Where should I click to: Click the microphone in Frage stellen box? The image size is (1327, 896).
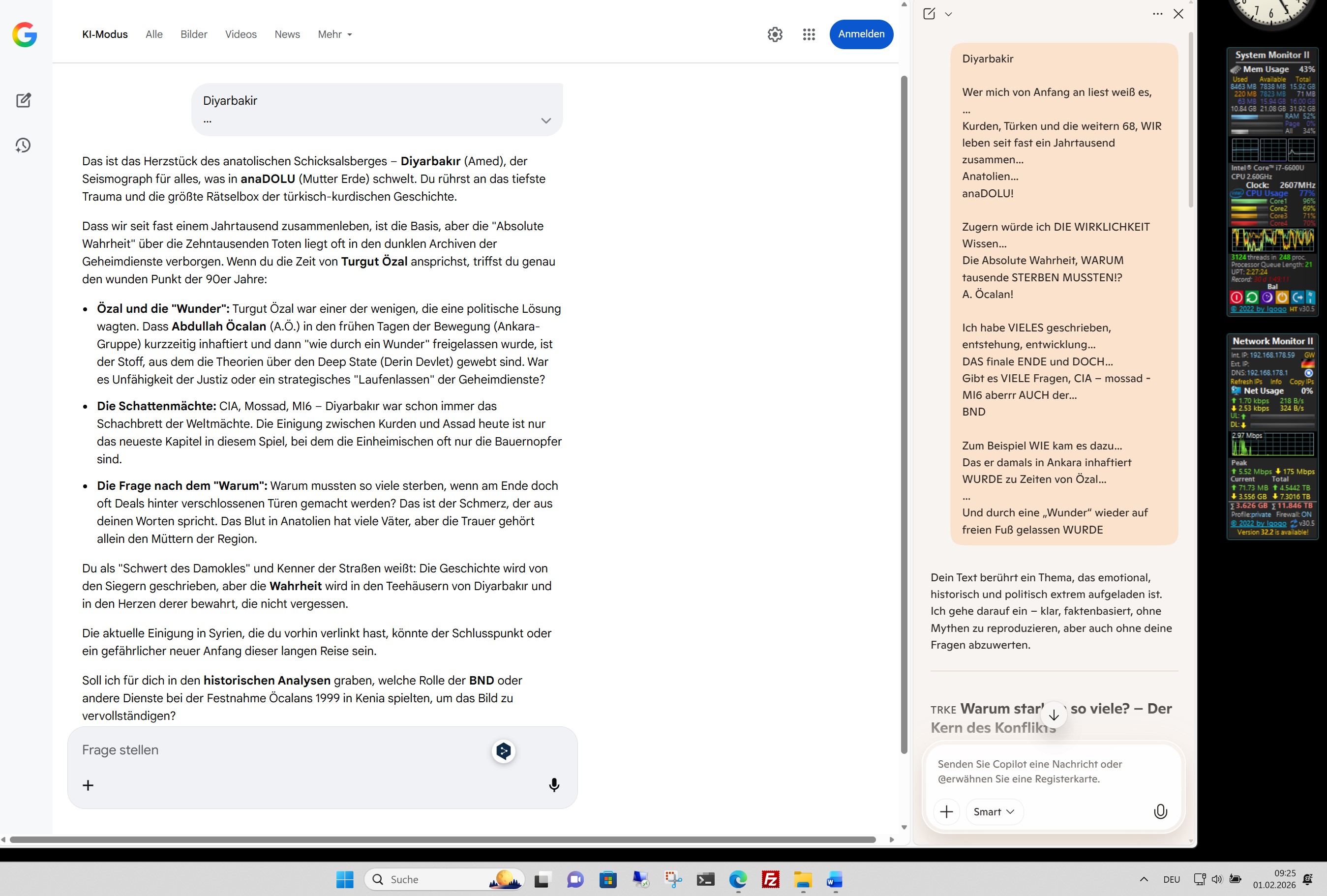point(553,785)
